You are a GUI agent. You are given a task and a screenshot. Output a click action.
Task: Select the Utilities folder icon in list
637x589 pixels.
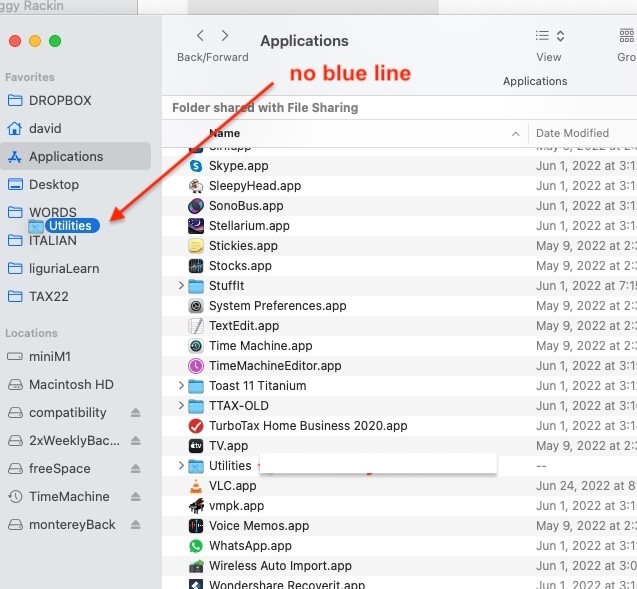[196, 466]
